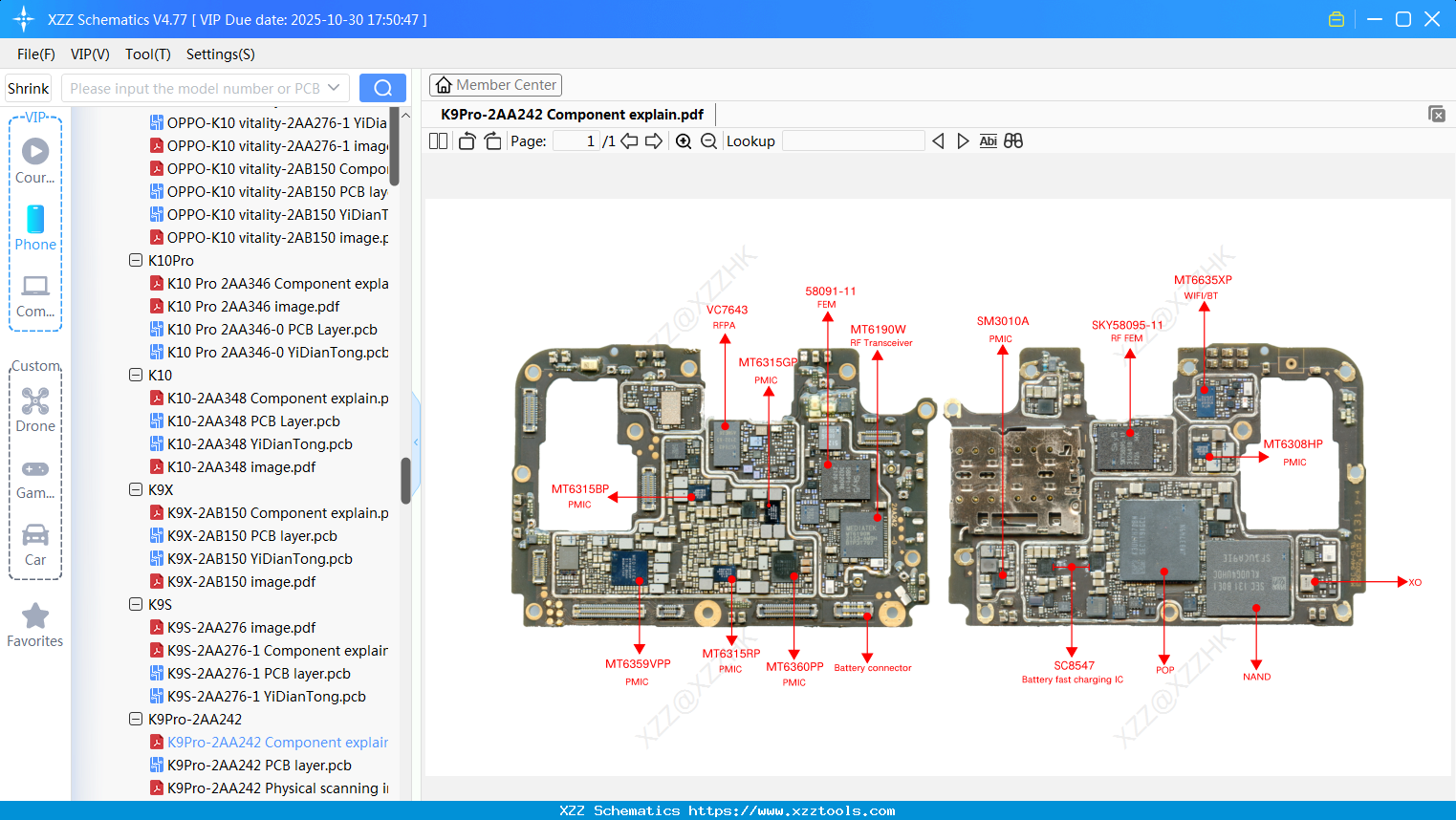Rotate the page counterclockwise
The height and width of the screenshot is (820, 1456).
467,141
